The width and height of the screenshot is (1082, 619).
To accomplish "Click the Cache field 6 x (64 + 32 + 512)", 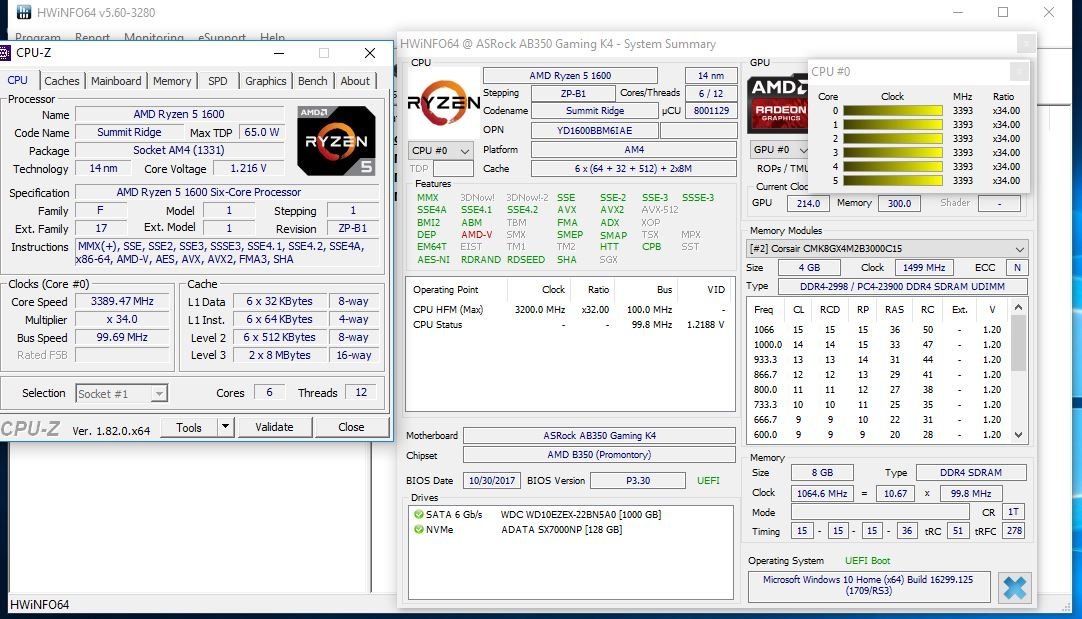I will coord(633,168).
